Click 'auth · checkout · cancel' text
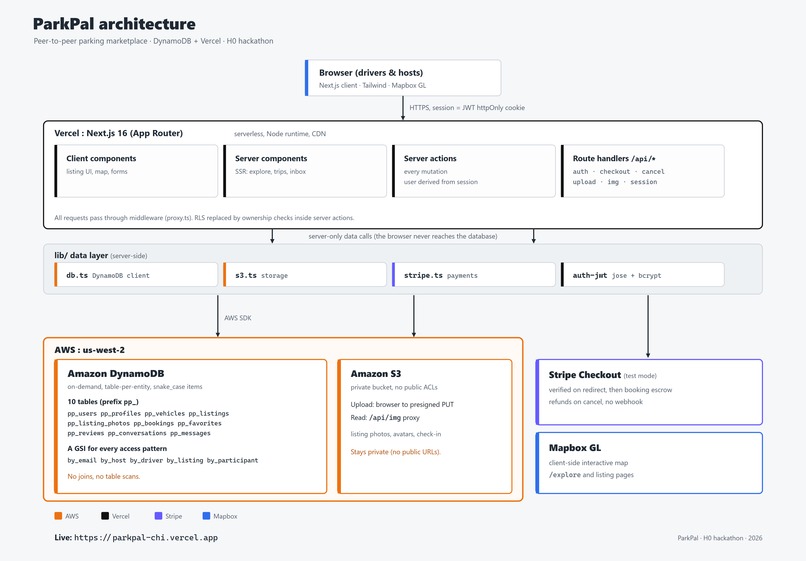 pyautogui.click(x=618, y=171)
